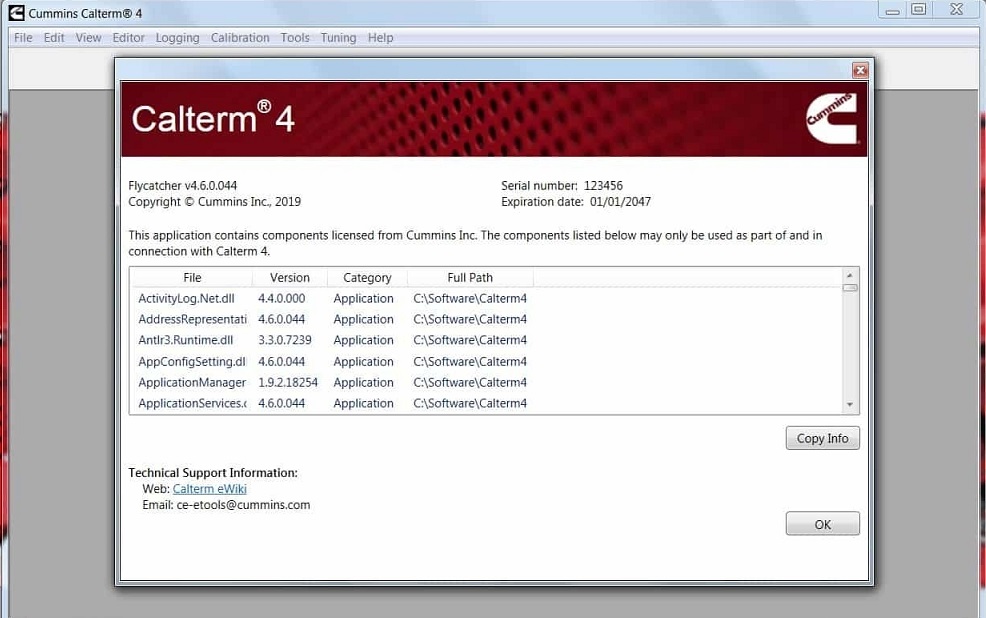Click version 3.3.0.7239 cell

285,340
